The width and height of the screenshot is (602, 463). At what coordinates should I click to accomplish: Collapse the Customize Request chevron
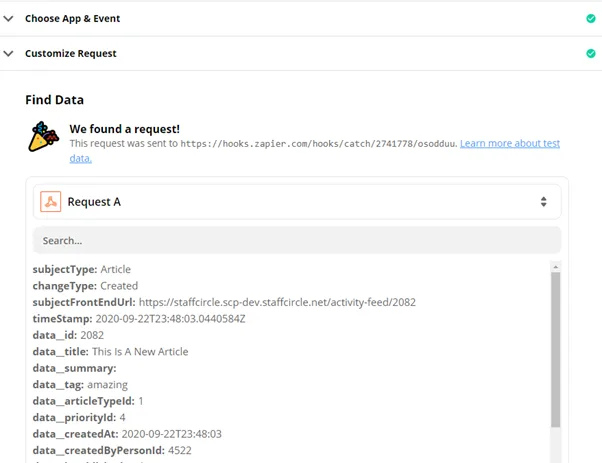8,53
